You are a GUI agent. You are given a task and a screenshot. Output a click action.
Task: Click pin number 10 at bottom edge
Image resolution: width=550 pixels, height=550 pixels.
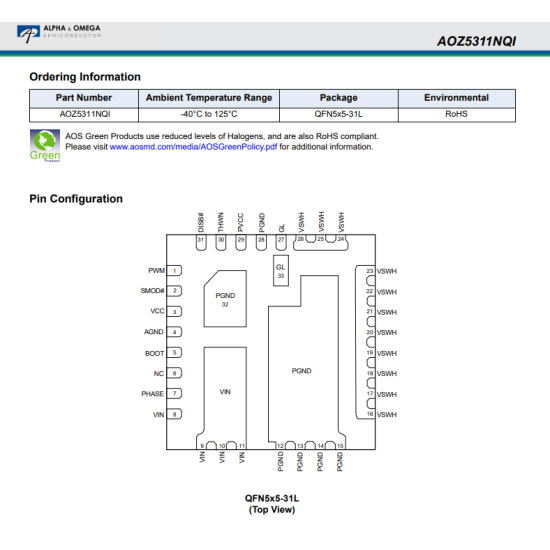point(222,446)
